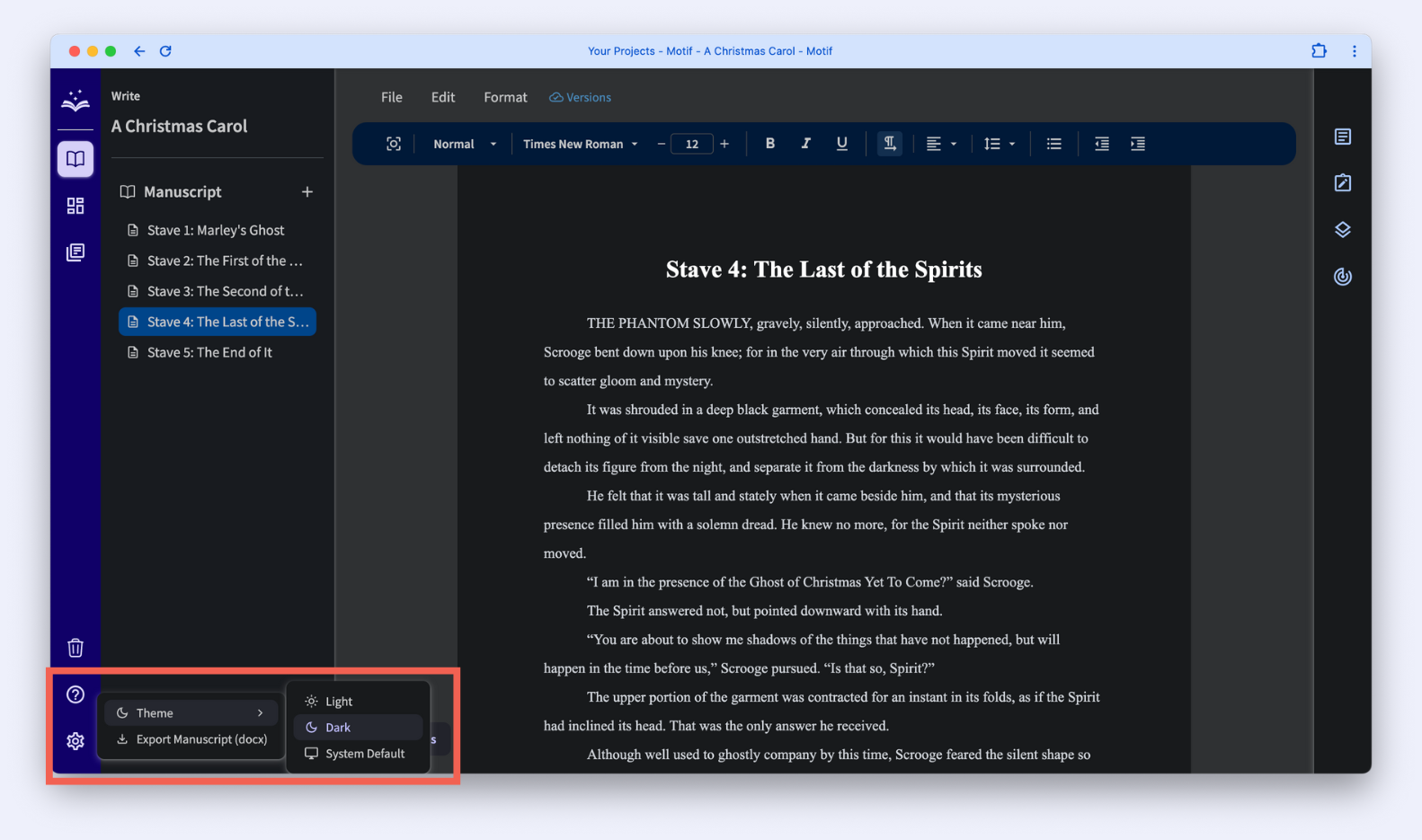Screen dimensions: 1422x840
Task: Open Stave 5: The End of It
Action: [218, 352]
